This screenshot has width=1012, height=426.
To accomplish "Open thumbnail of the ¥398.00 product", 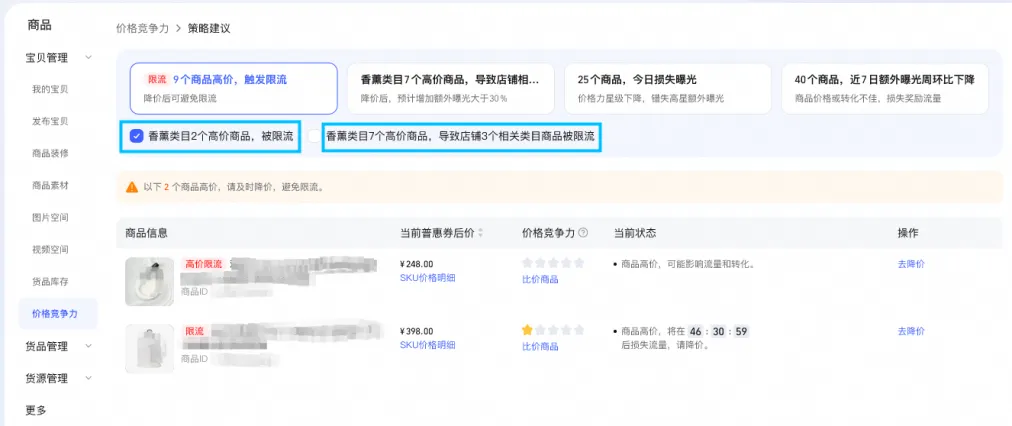I will point(150,349).
